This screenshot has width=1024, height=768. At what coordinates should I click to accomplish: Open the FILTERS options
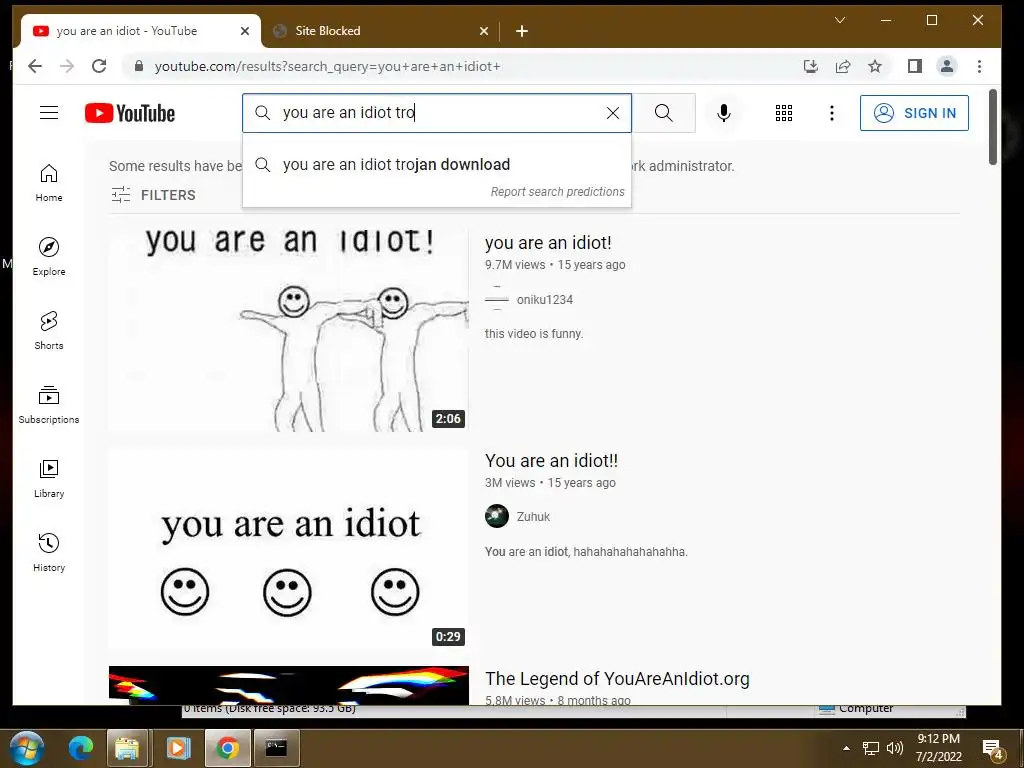(153, 195)
